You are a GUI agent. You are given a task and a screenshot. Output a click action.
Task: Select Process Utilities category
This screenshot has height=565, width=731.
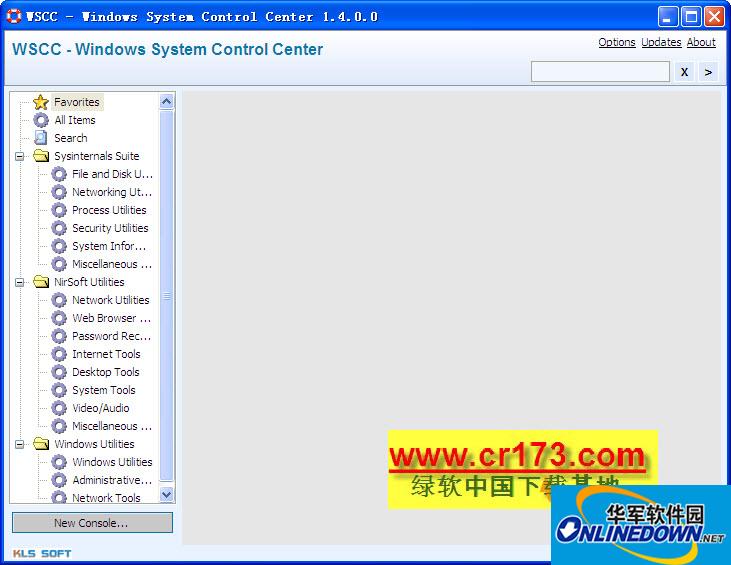pyautogui.click(x=109, y=210)
